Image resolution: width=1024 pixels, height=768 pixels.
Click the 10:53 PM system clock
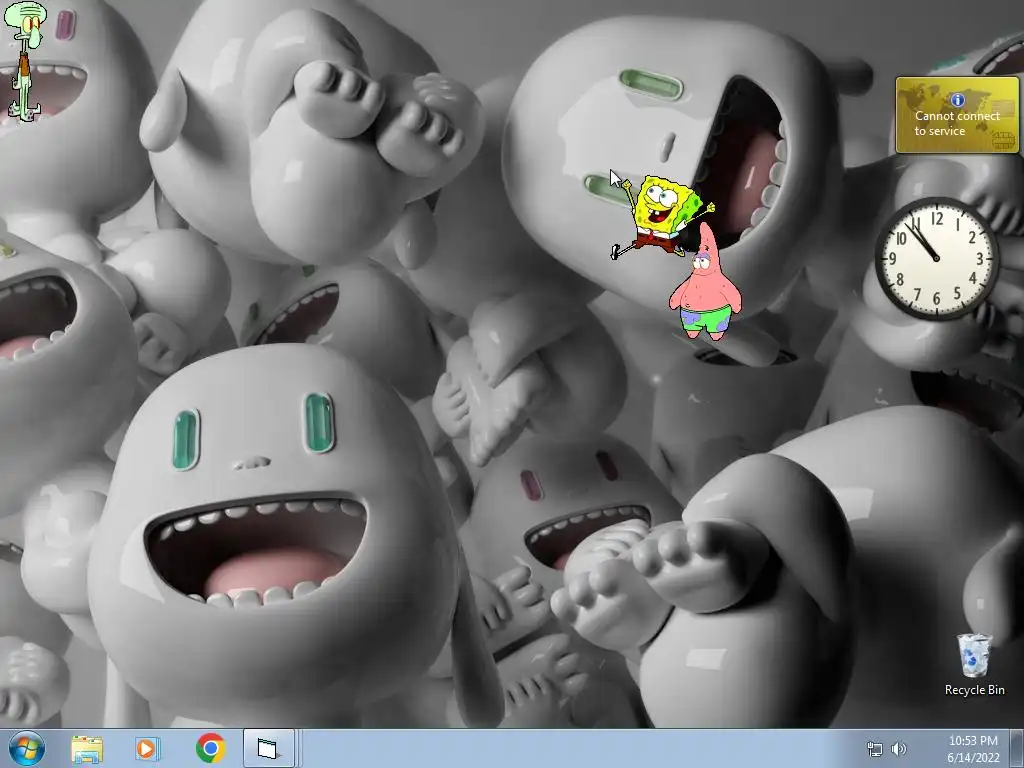pos(973,741)
